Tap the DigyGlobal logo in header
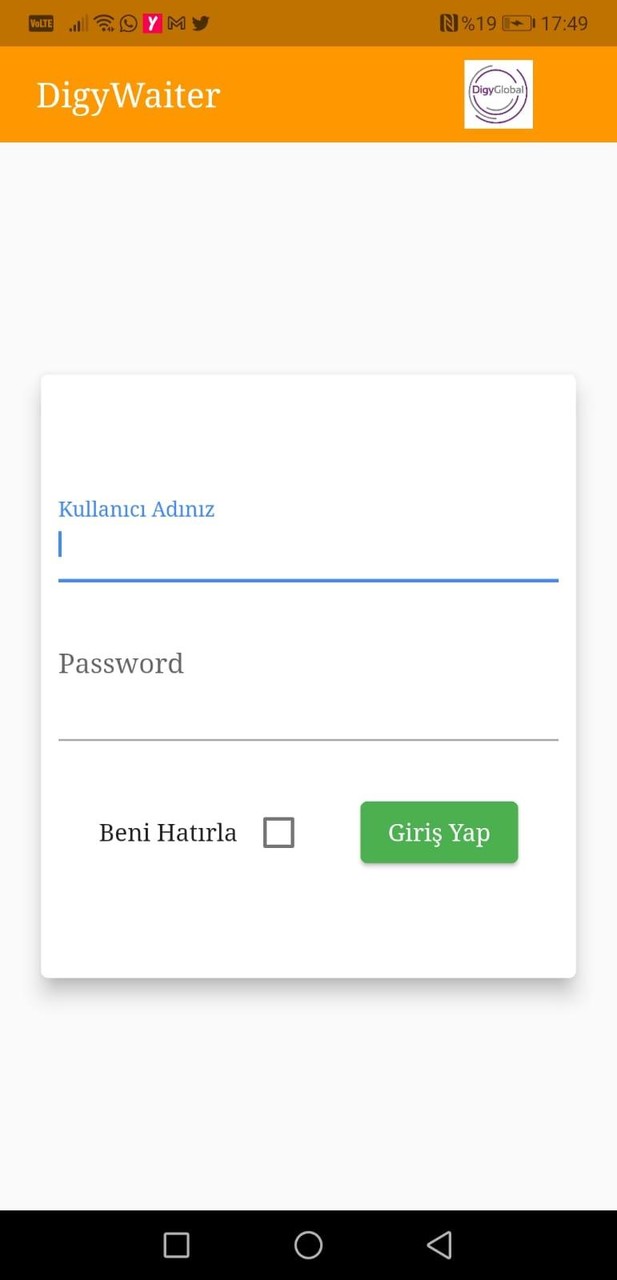The image size is (617, 1280). coord(498,94)
